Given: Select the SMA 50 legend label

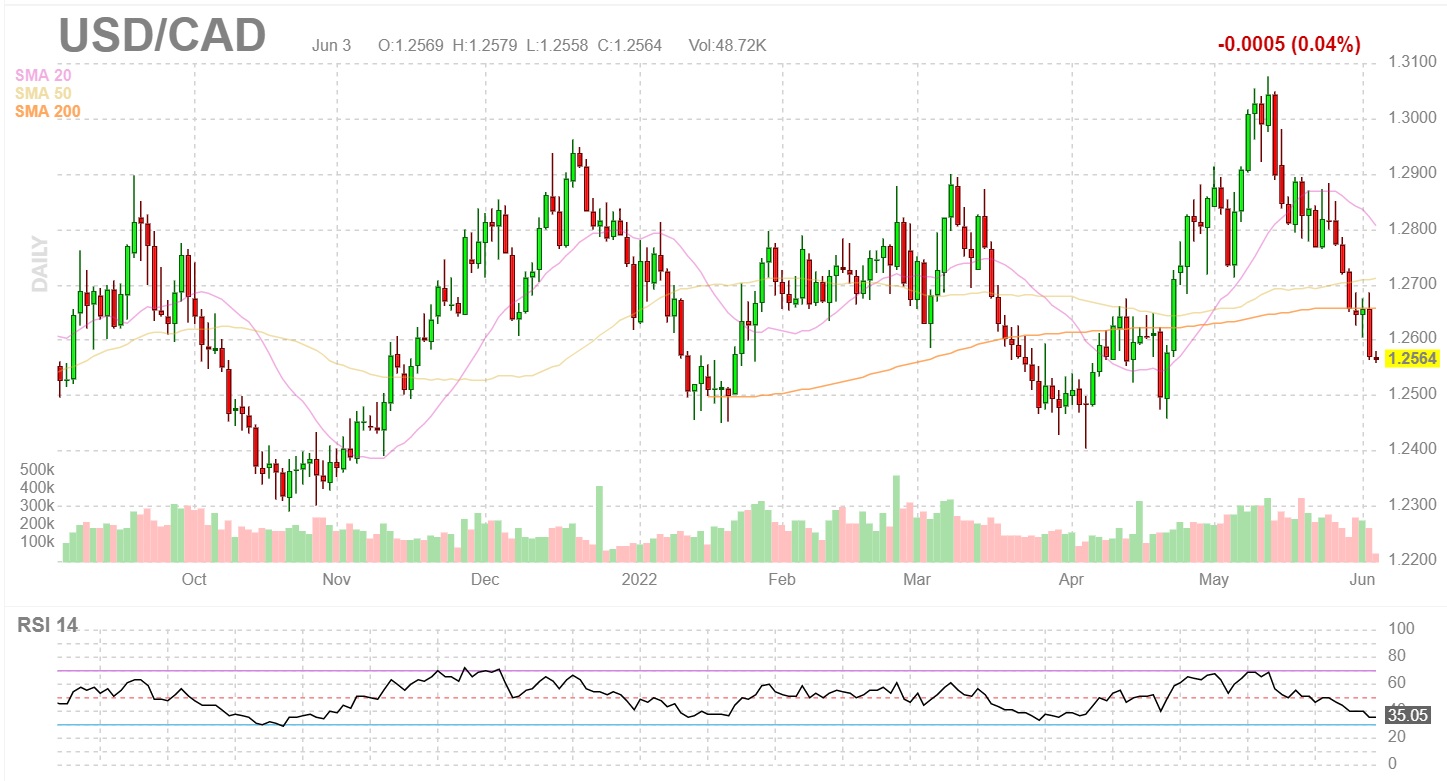Looking at the screenshot, I should tap(42, 93).
